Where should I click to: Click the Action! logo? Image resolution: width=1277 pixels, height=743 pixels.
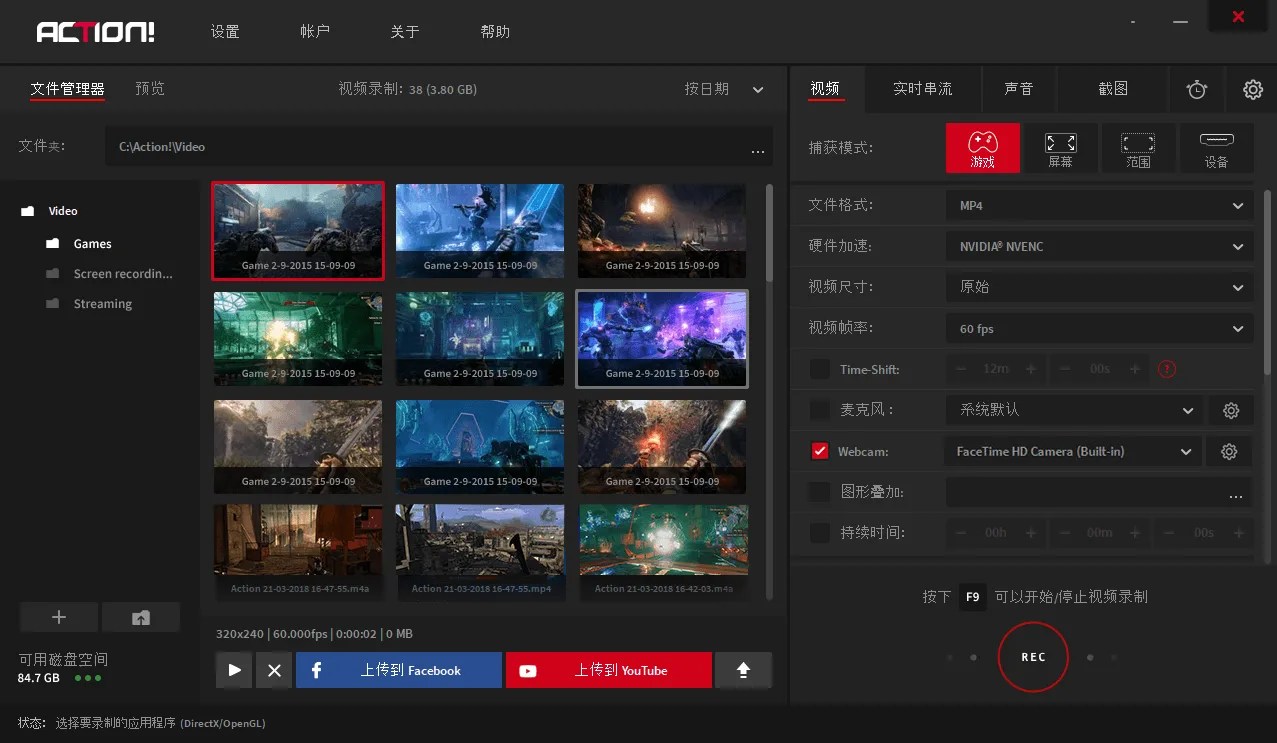click(x=96, y=32)
